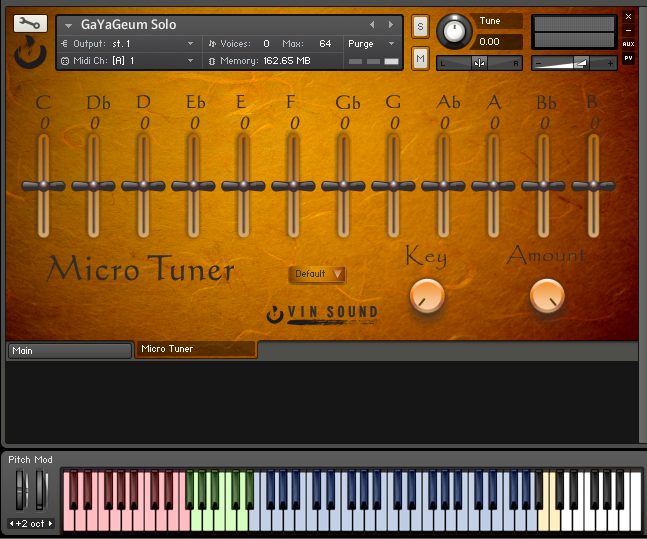
Task: Click +2 oct octave label
Action: [30, 523]
